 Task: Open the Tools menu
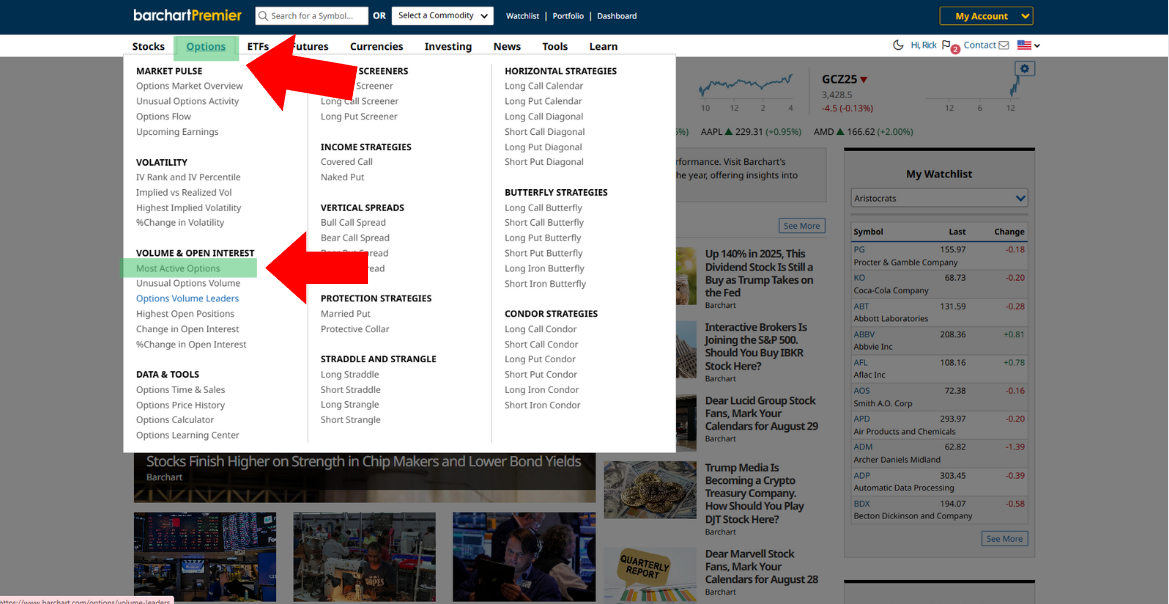(x=555, y=46)
